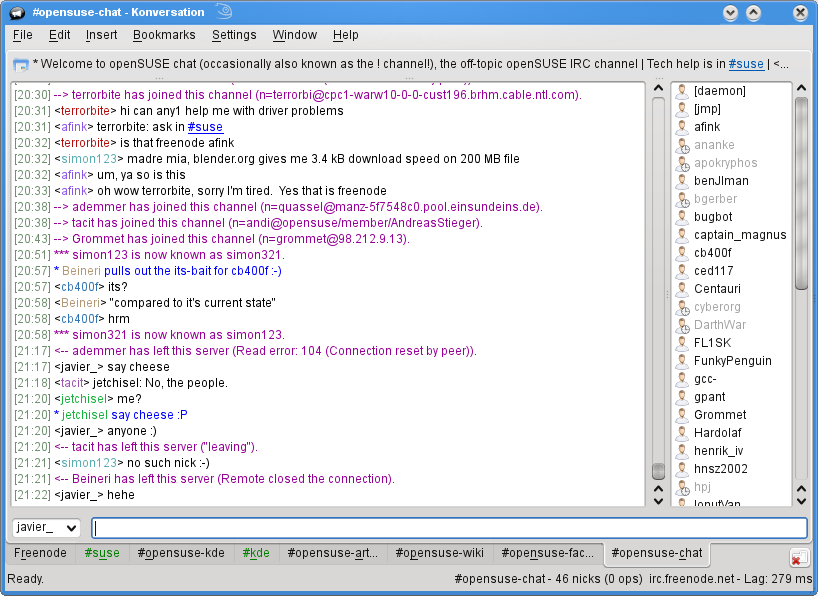
Task: Click the Konversation icon in the title bar
Action: coord(15,12)
